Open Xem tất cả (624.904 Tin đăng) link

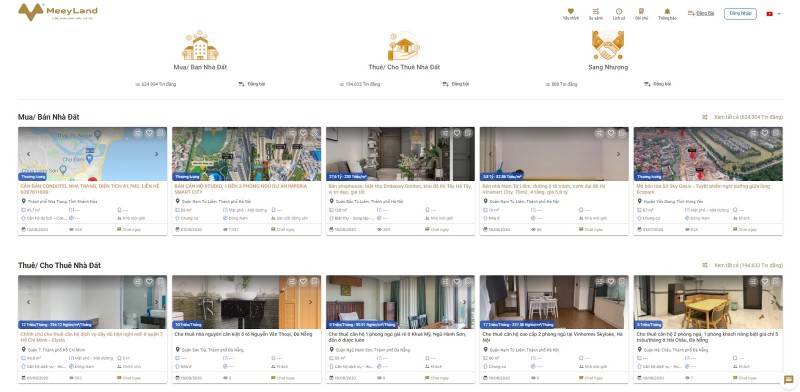(748, 117)
